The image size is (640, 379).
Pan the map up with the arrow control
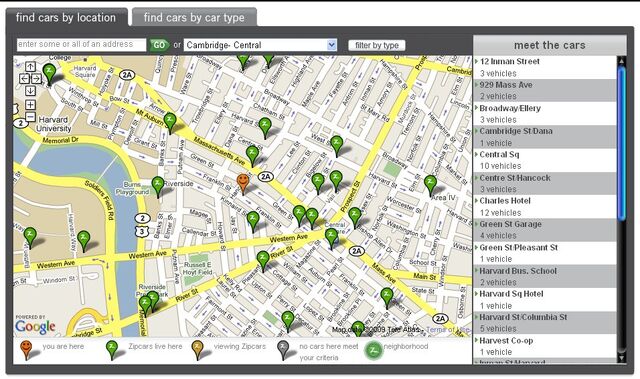pyautogui.click(x=31, y=66)
